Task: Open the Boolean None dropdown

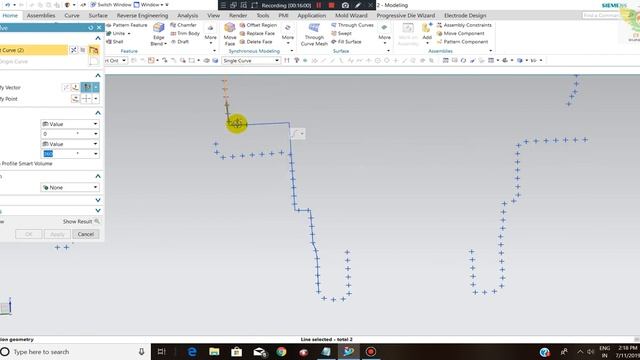Action: coord(70,187)
